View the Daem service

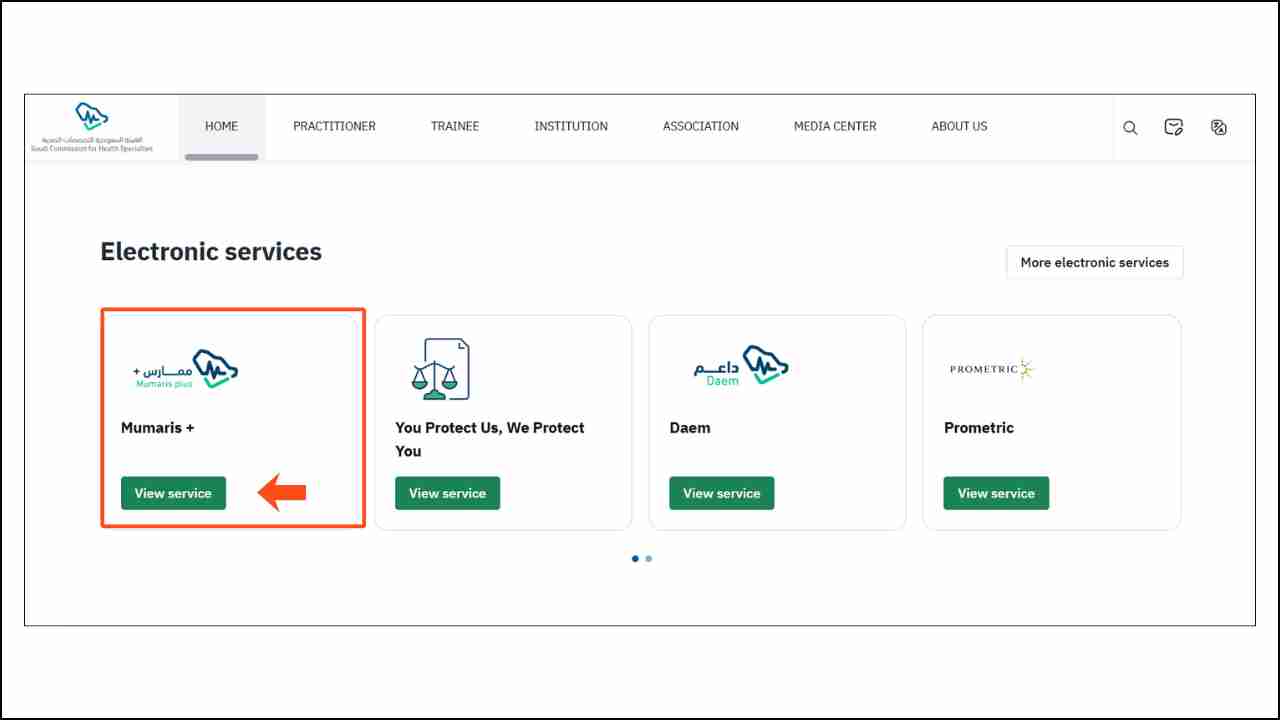(721, 493)
